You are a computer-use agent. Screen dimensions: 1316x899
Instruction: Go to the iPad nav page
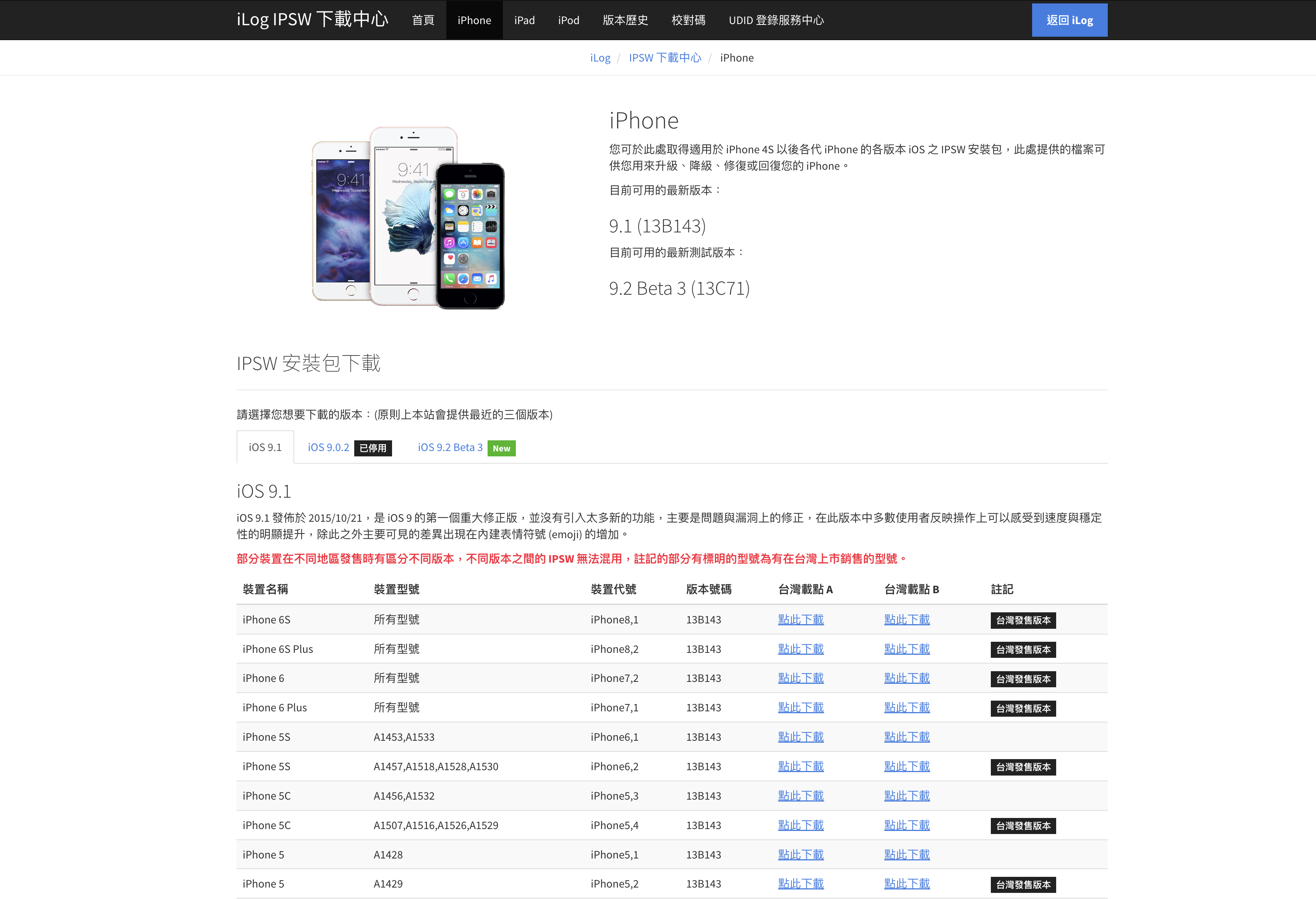tap(524, 20)
